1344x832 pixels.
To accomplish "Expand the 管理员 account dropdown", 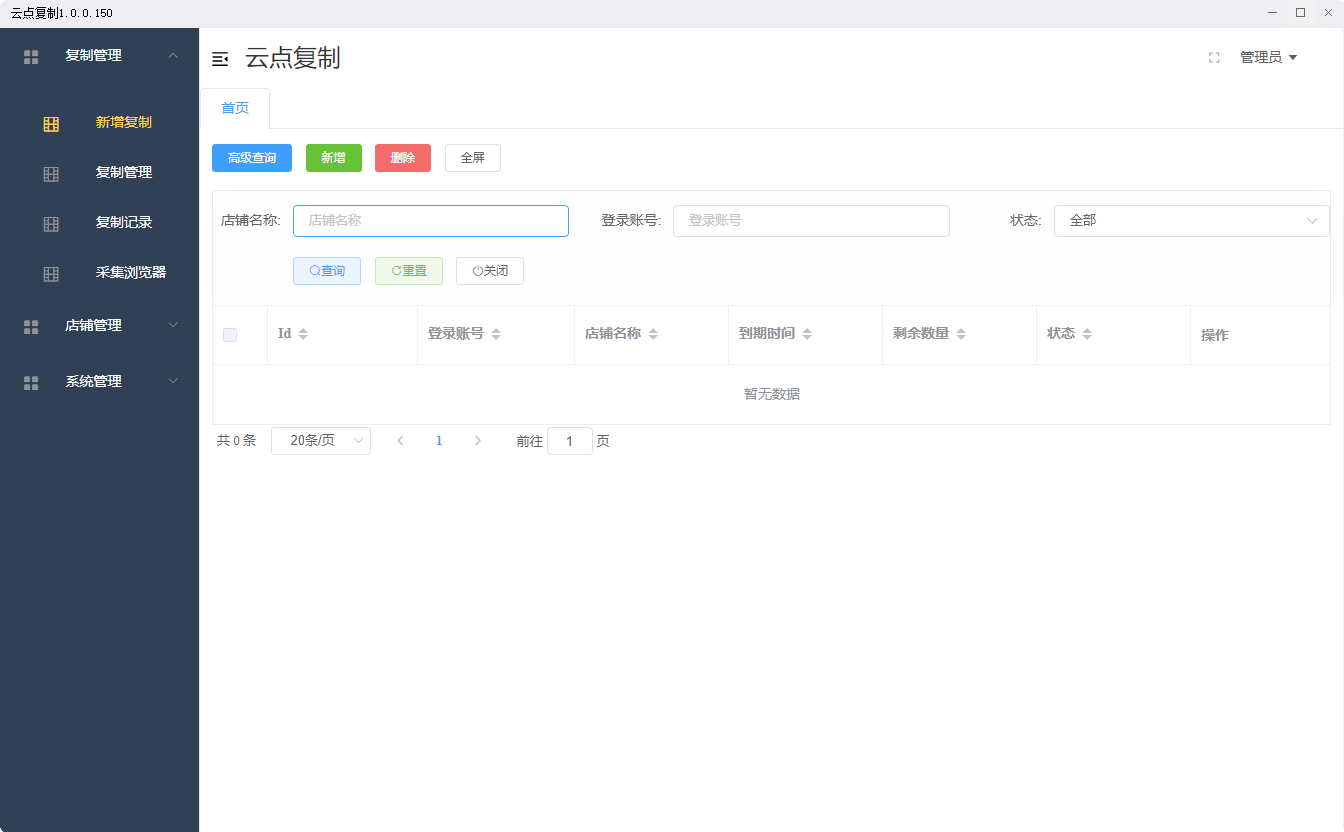I will [1268, 57].
